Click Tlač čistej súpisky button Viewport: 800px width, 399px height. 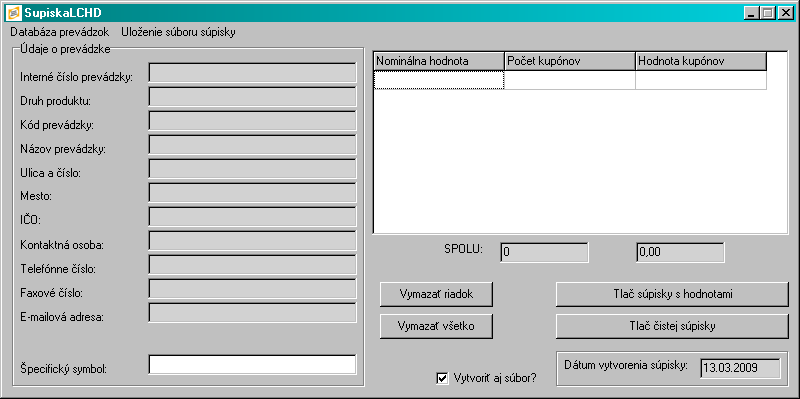click(672, 326)
